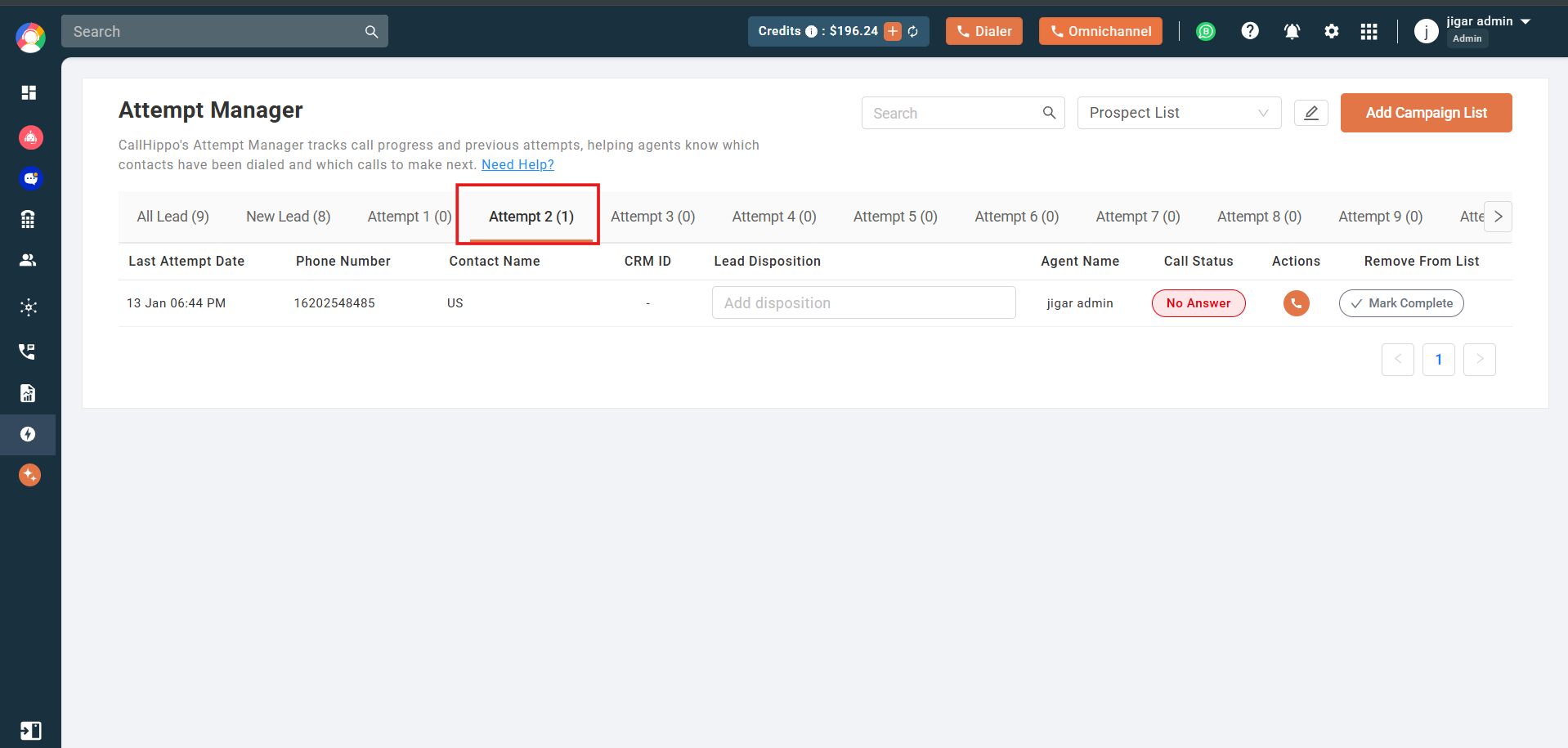Image resolution: width=1568 pixels, height=748 pixels.
Task: Click the contact name US
Action: [x=455, y=303]
